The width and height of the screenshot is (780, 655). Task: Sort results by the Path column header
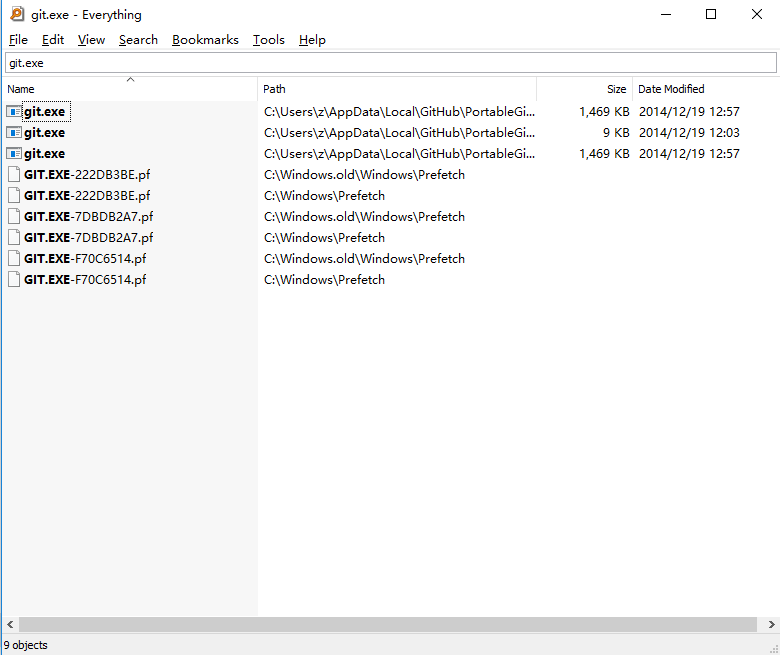397,89
